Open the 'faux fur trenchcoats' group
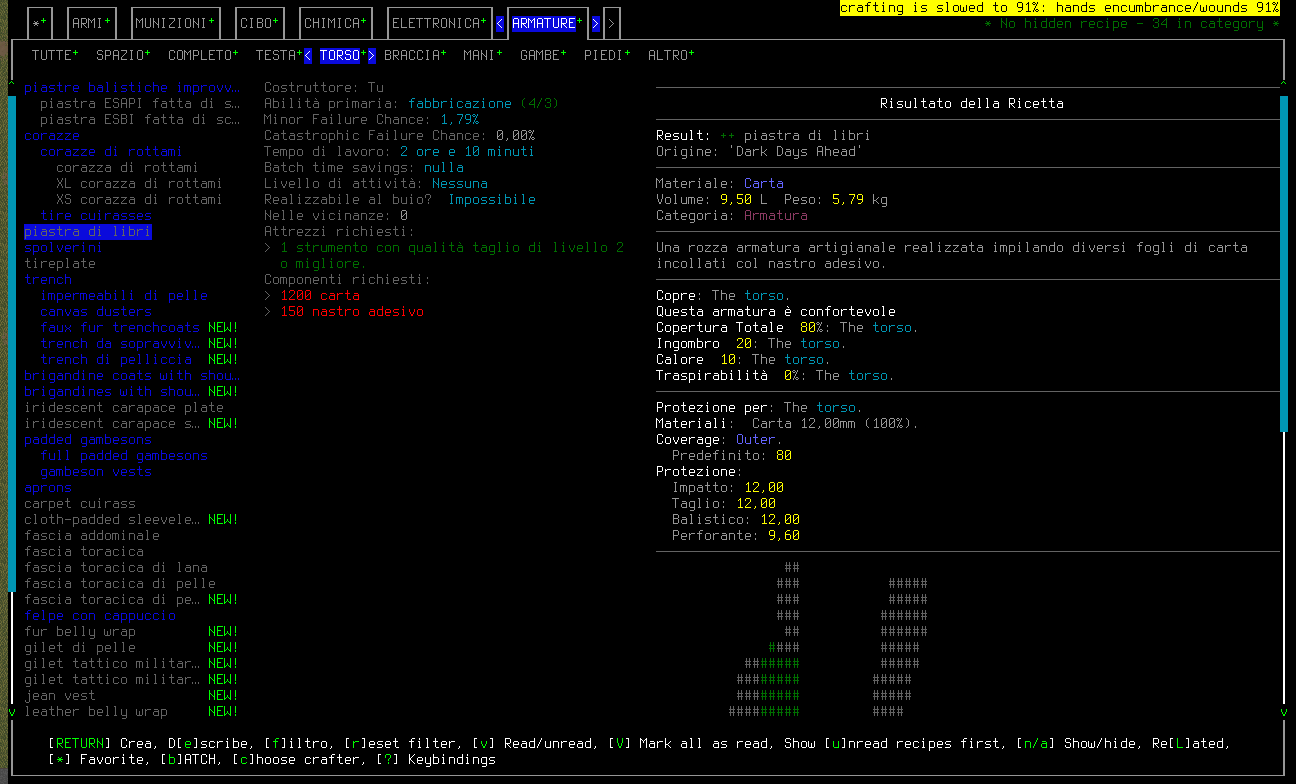 point(120,327)
